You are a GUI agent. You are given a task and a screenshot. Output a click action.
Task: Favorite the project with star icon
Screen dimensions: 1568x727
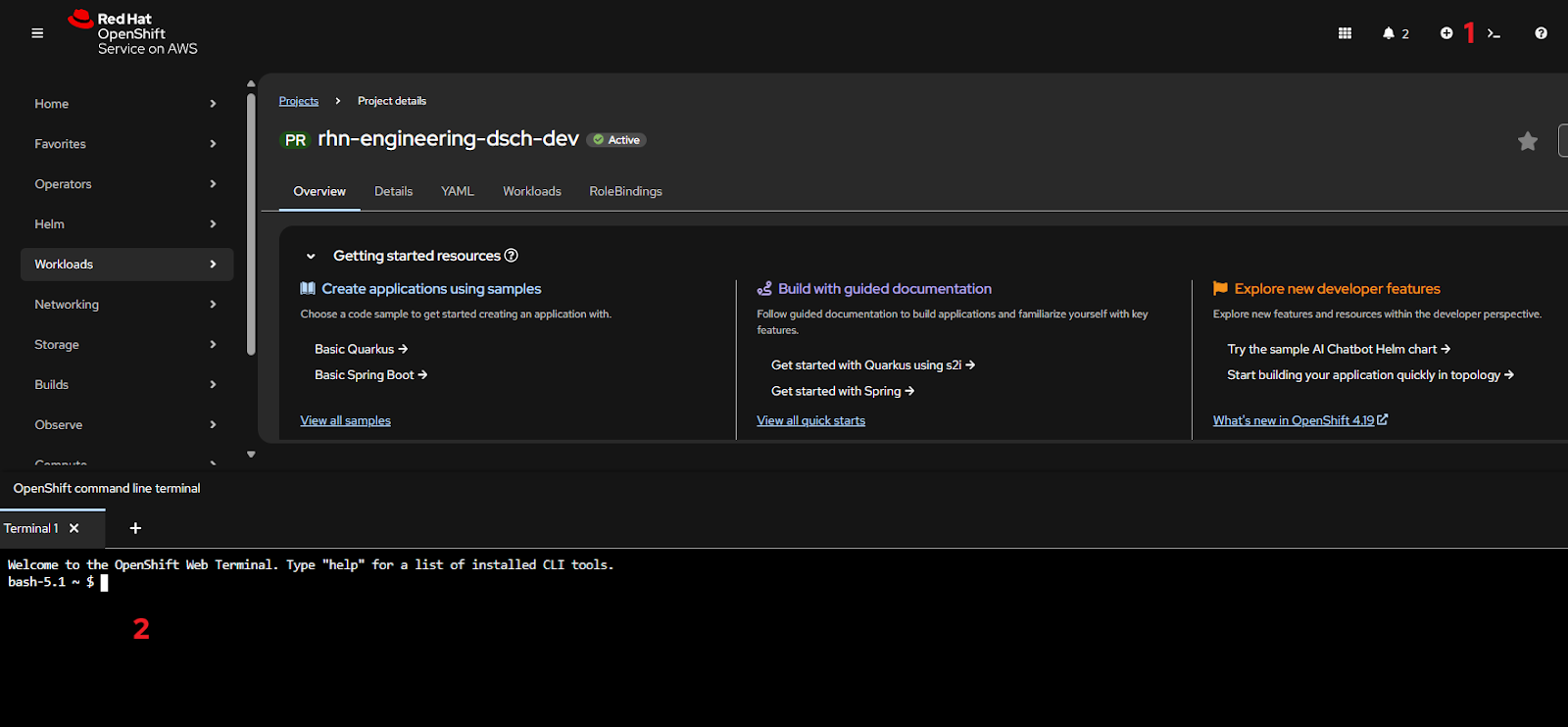(1527, 142)
